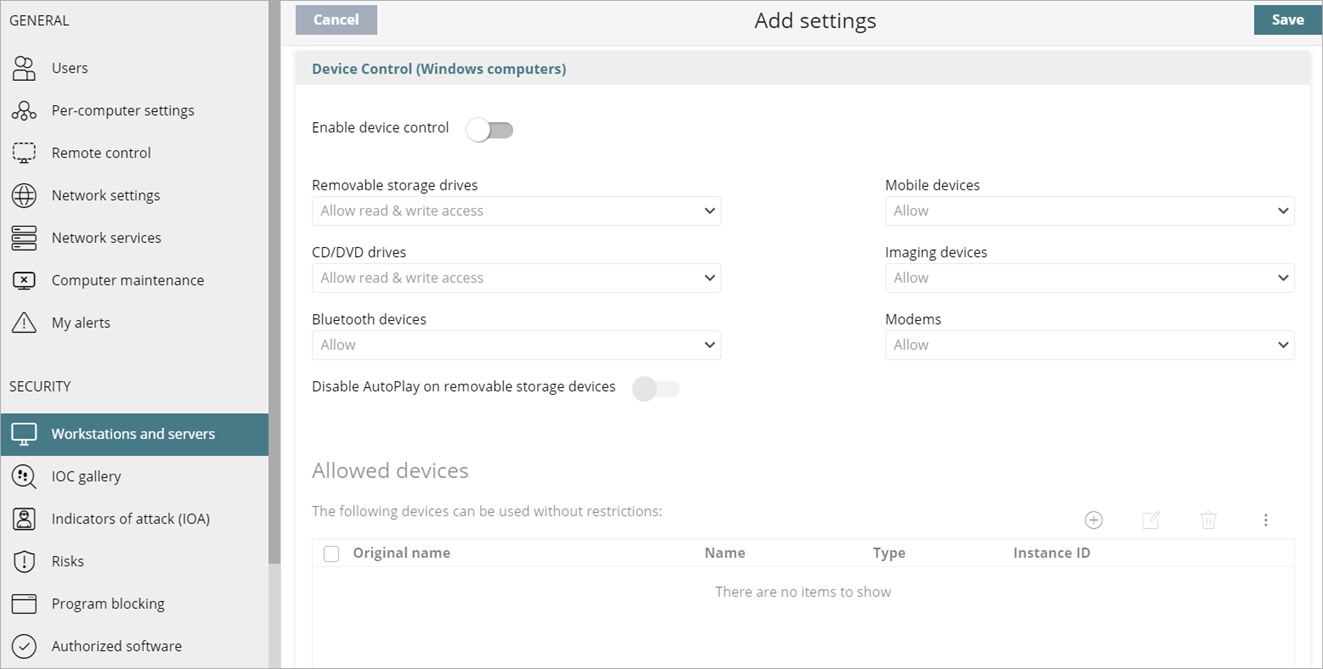
Task: Click the delete device trash icon
Action: pos(1208,520)
